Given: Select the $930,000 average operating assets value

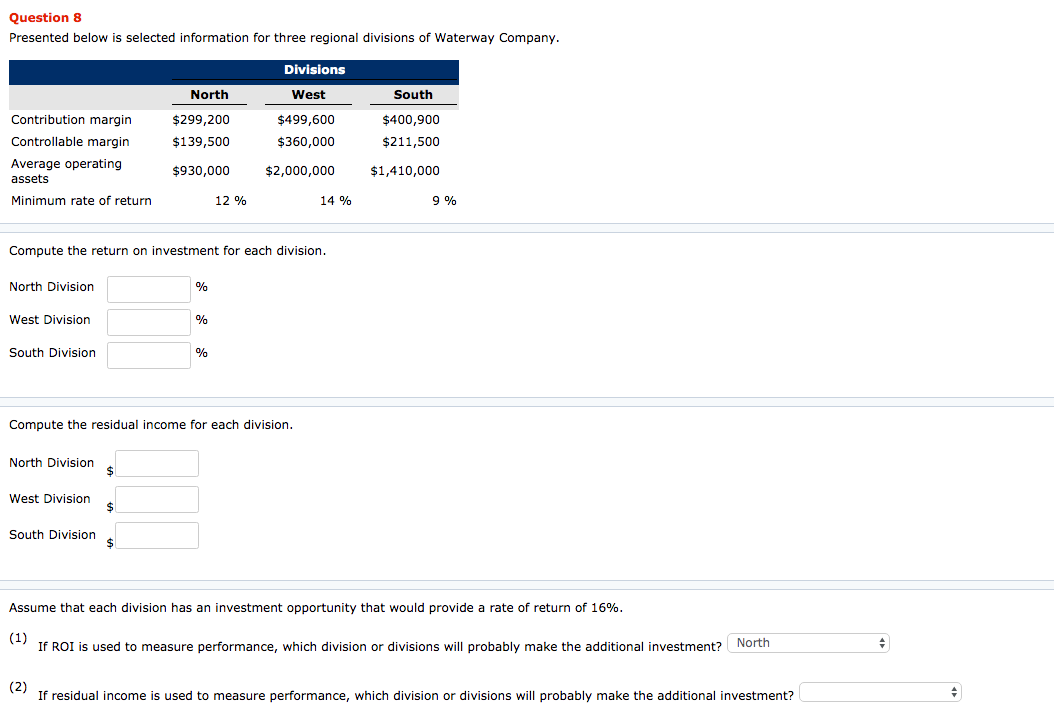Looking at the screenshot, I should pos(201,171).
